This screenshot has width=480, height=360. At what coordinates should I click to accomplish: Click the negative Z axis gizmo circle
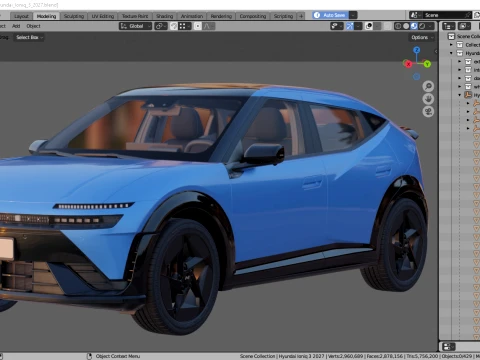coord(417,77)
